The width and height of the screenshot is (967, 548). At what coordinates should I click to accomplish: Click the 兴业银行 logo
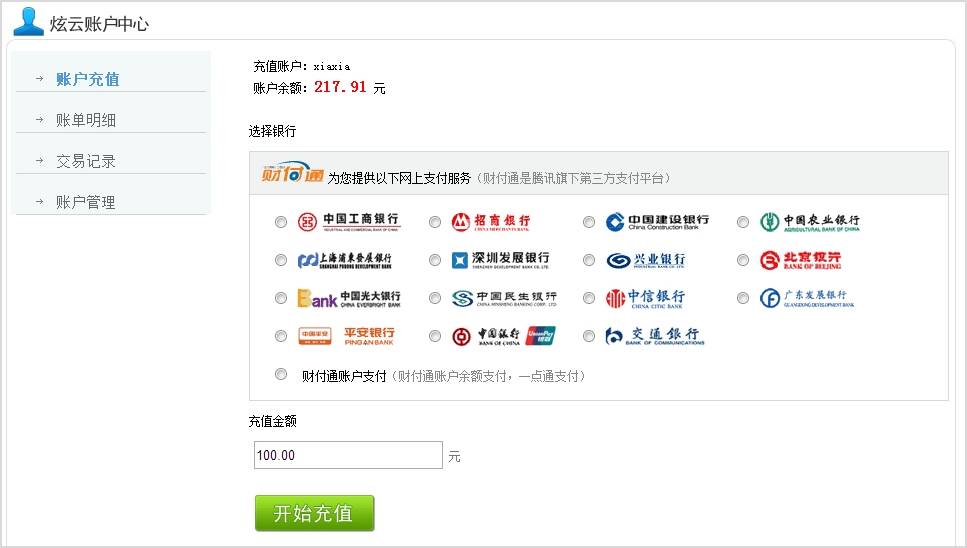(646, 260)
